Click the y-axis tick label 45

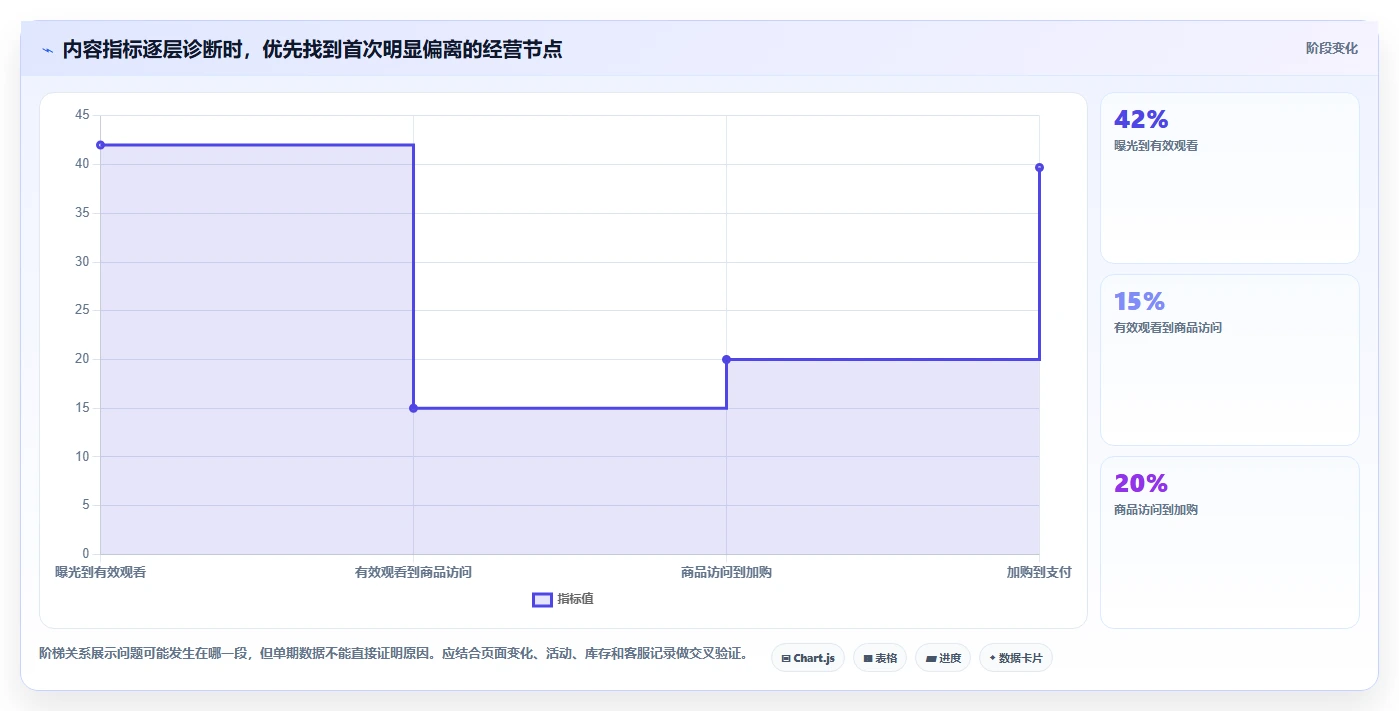pyautogui.click(x=82, y=115)
